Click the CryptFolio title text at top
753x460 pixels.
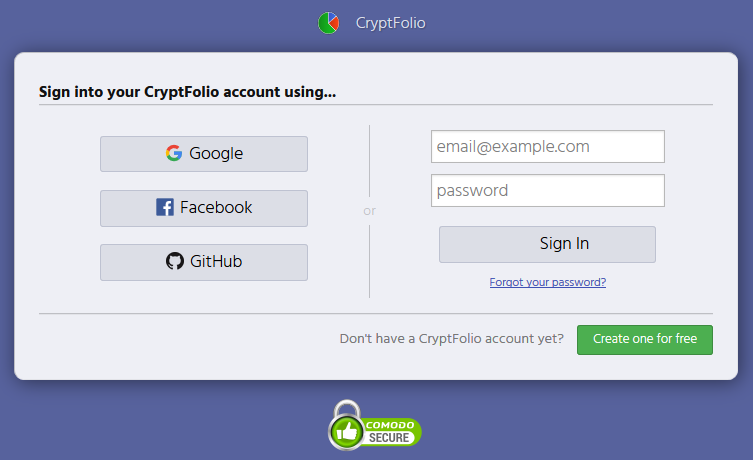(x=390, y=23)
